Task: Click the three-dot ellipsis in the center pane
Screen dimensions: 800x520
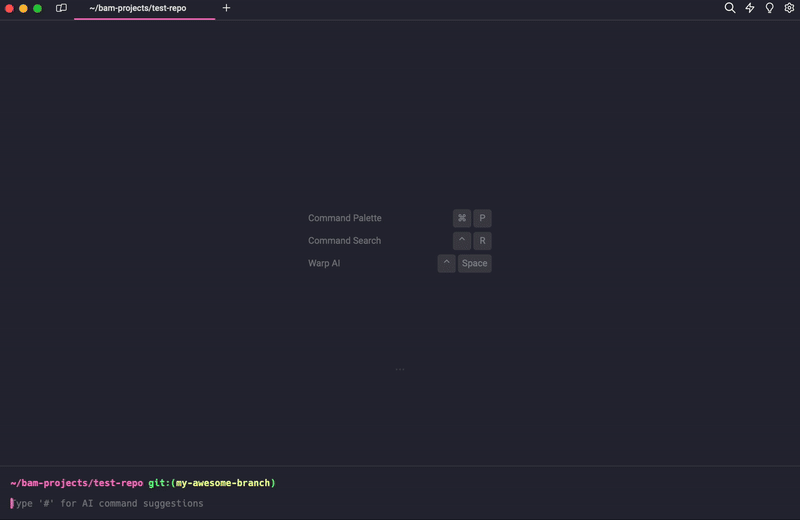Action: pyautogui.click(x=399, y=369)
